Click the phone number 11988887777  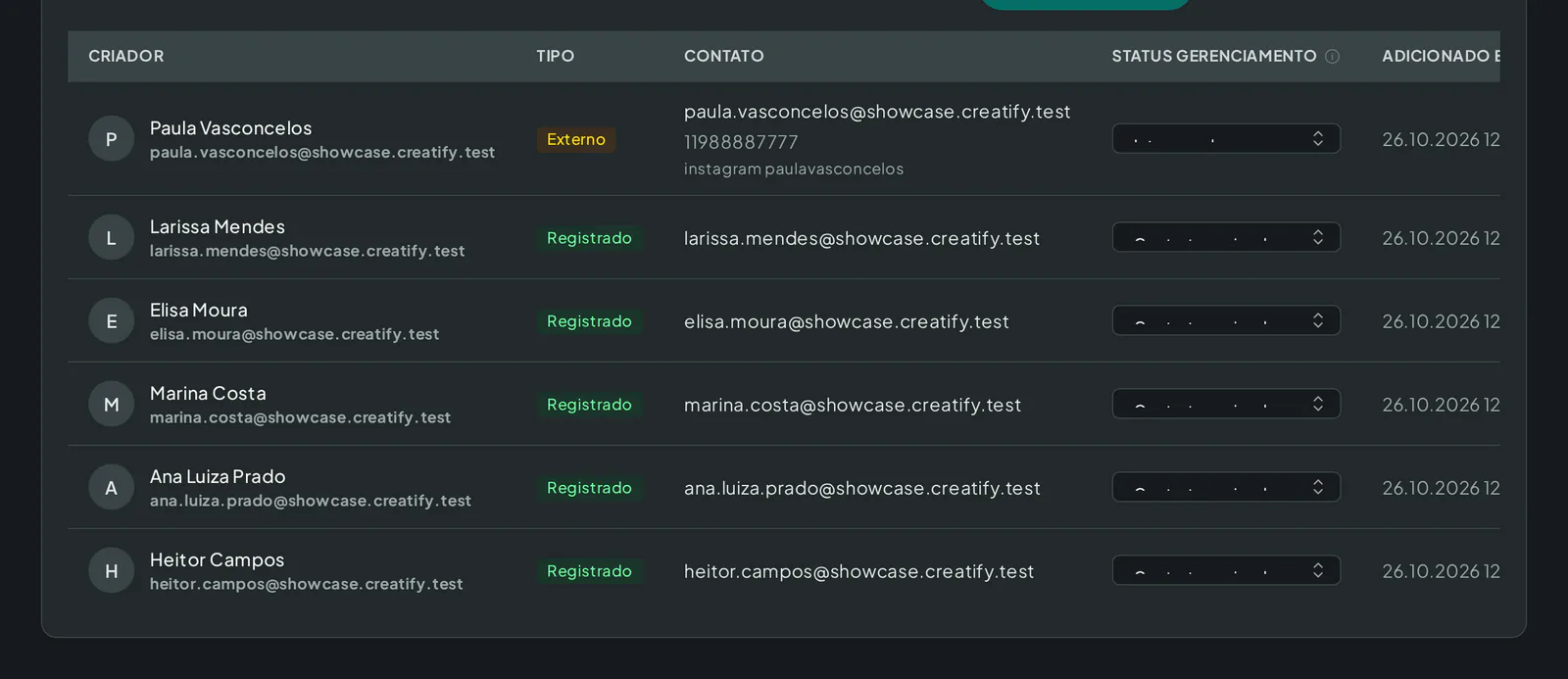741,142
